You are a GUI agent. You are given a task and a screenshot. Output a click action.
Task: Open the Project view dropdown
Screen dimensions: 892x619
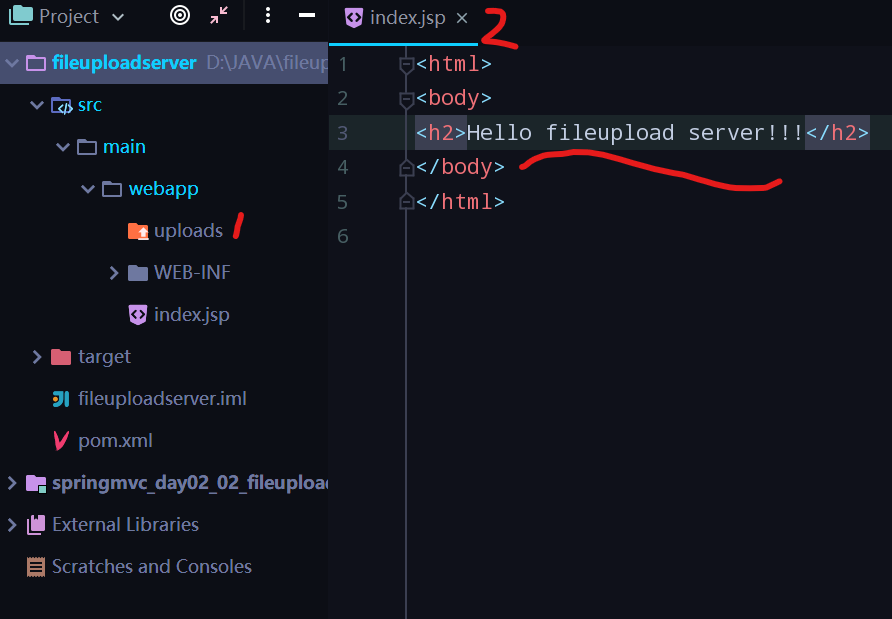[118, 17]
